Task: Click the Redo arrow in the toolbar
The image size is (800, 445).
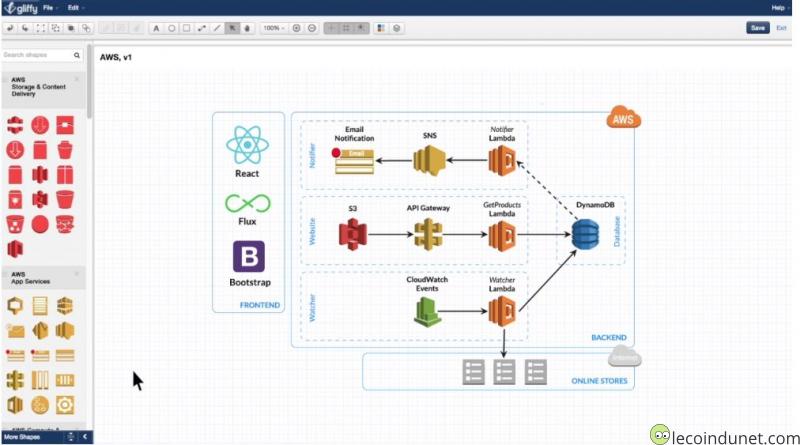Action: point(24,28)
